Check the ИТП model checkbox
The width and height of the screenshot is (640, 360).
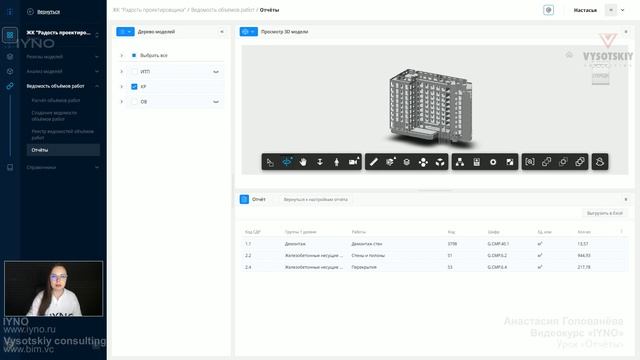coord(134,71)
